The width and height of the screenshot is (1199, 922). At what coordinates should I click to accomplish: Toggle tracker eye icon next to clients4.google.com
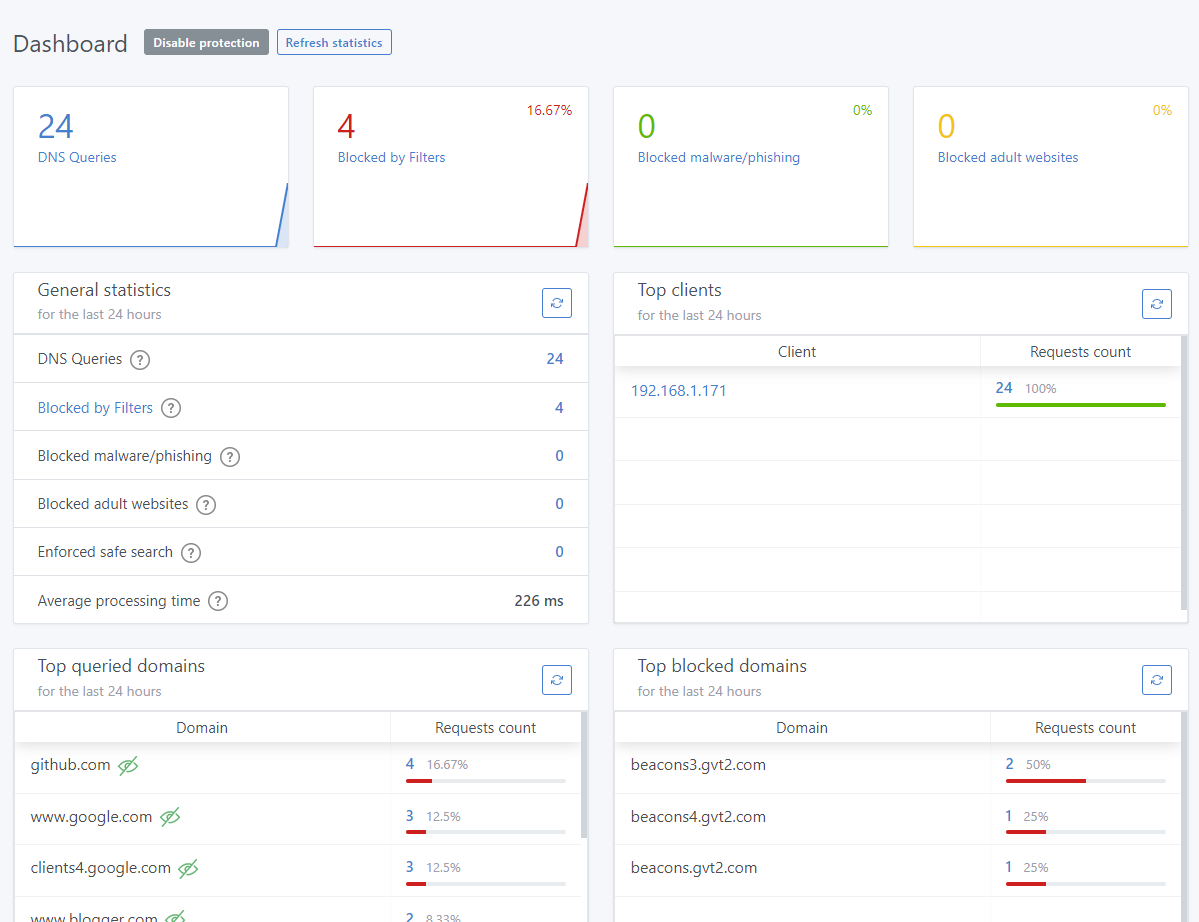click(188, 868)
